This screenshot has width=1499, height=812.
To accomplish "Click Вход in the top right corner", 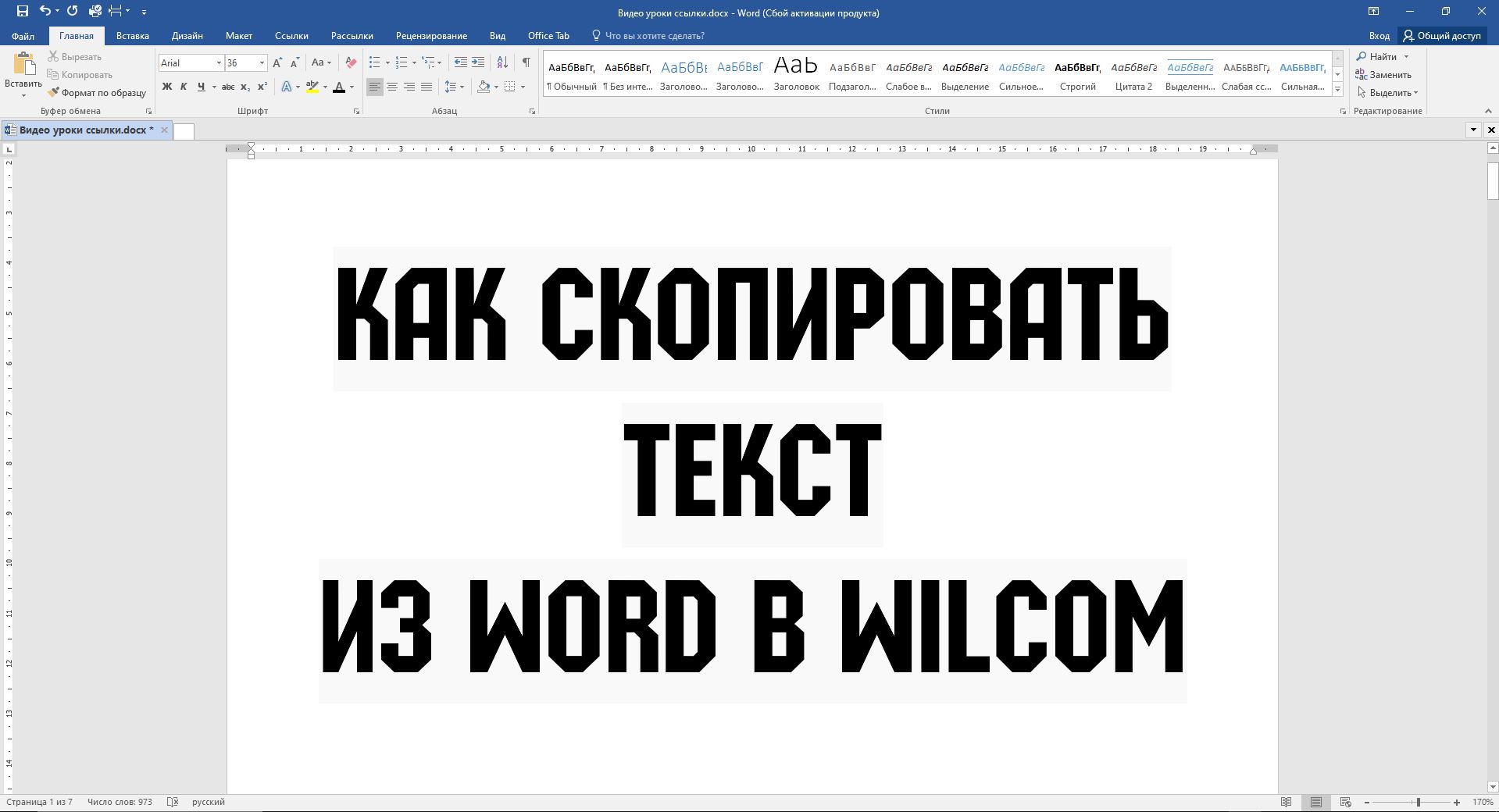I will pos(1379,36).
